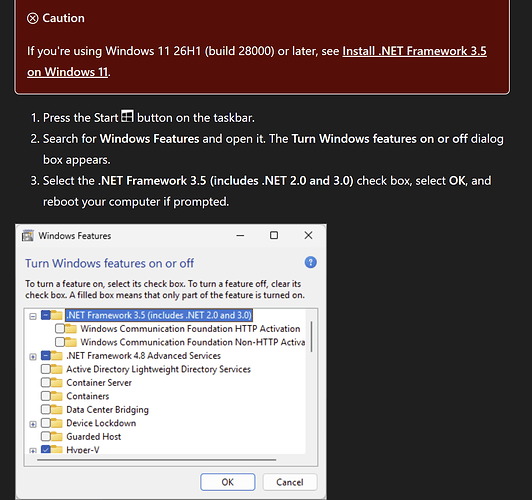
Task: Click the help question mark icon in Windows Features
Action: [310, 262]
